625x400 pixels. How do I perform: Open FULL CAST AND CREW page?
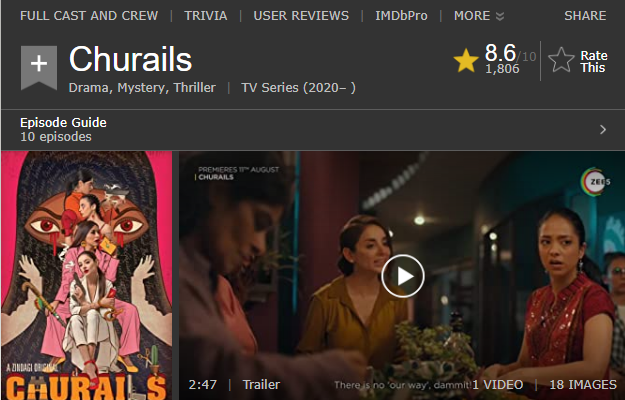(89, 16)
